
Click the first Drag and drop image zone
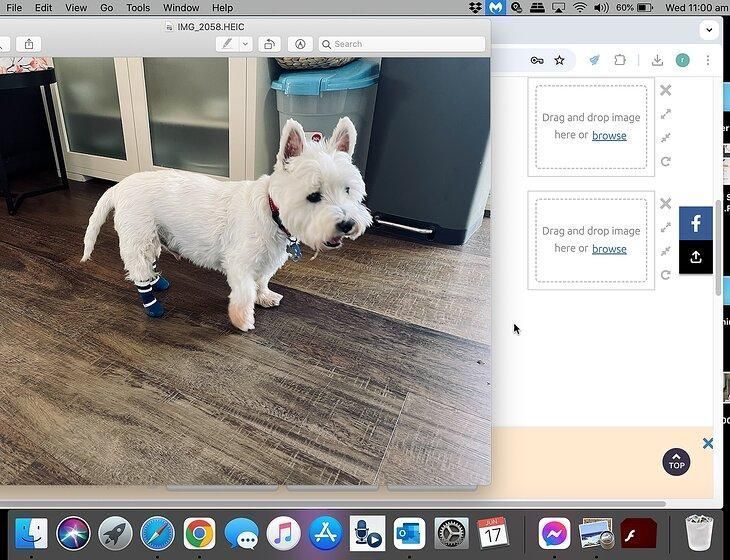(591, 127)
